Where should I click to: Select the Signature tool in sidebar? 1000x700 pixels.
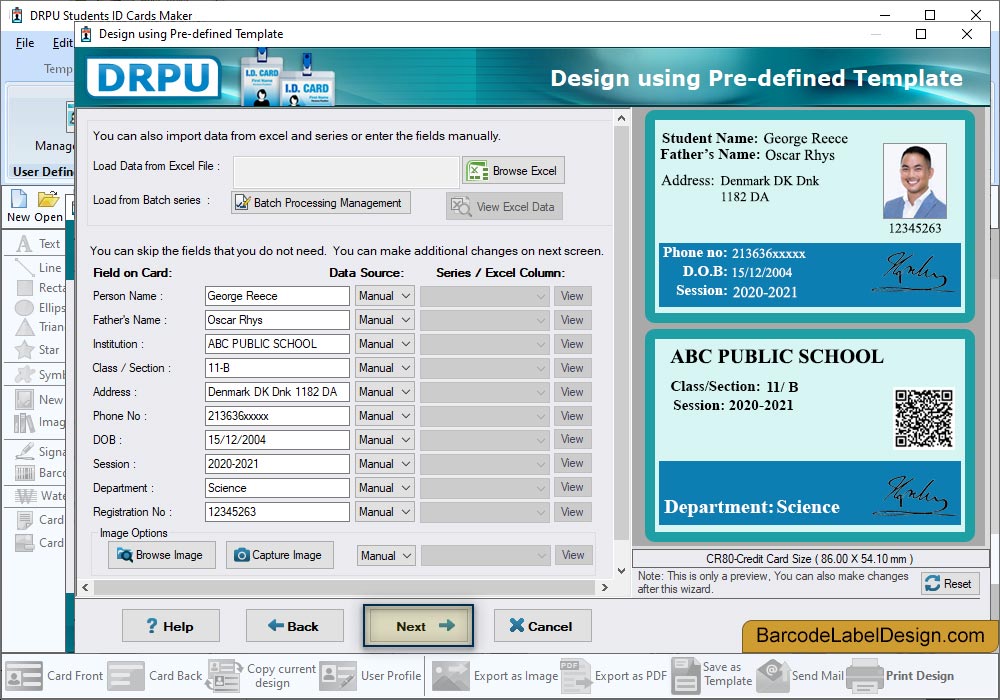40,451
